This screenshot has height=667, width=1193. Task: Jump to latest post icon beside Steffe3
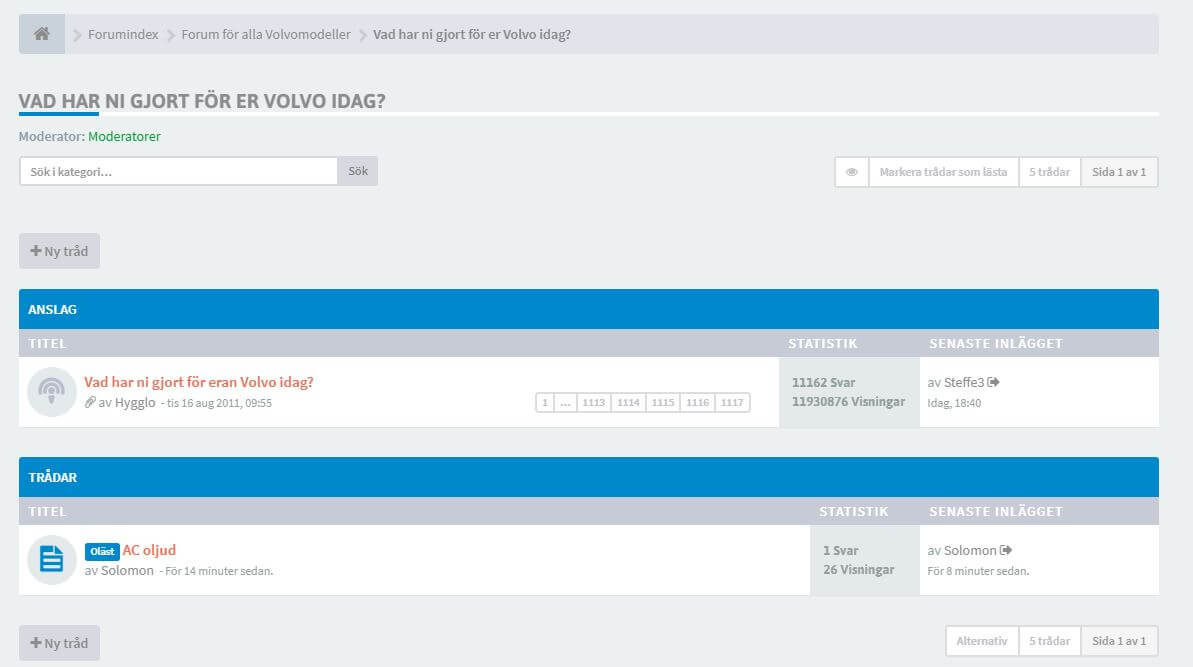pyautogui.click(x=994, y=382)
